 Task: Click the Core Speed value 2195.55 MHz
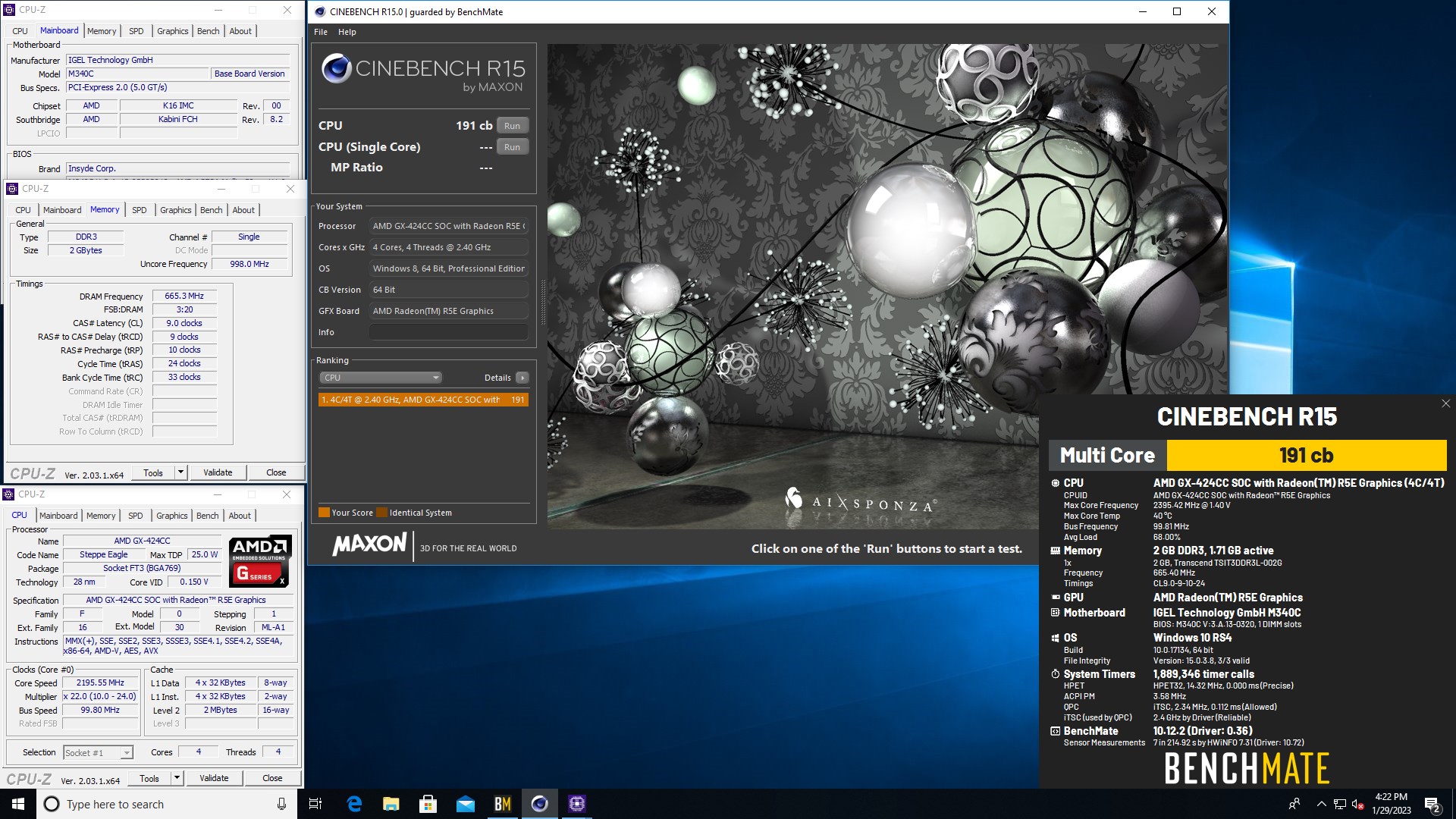100,683
